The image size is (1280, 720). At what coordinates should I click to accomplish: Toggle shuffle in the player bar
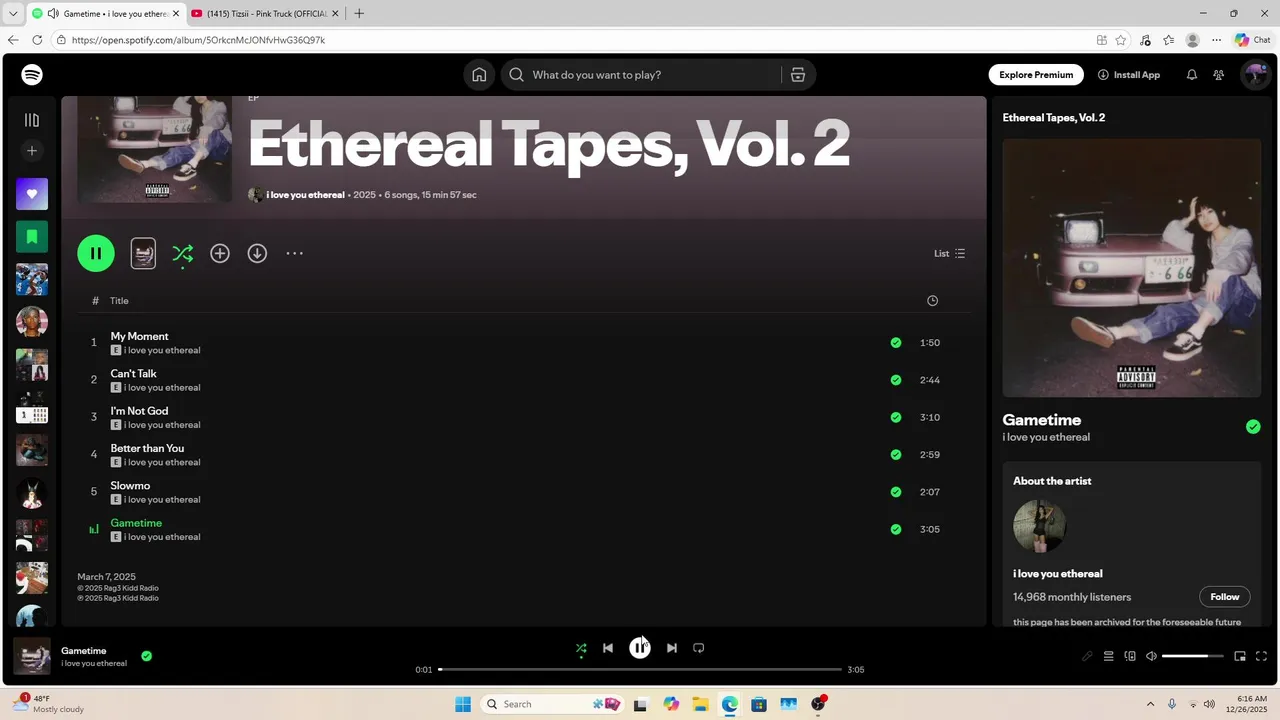pos(581,648)
